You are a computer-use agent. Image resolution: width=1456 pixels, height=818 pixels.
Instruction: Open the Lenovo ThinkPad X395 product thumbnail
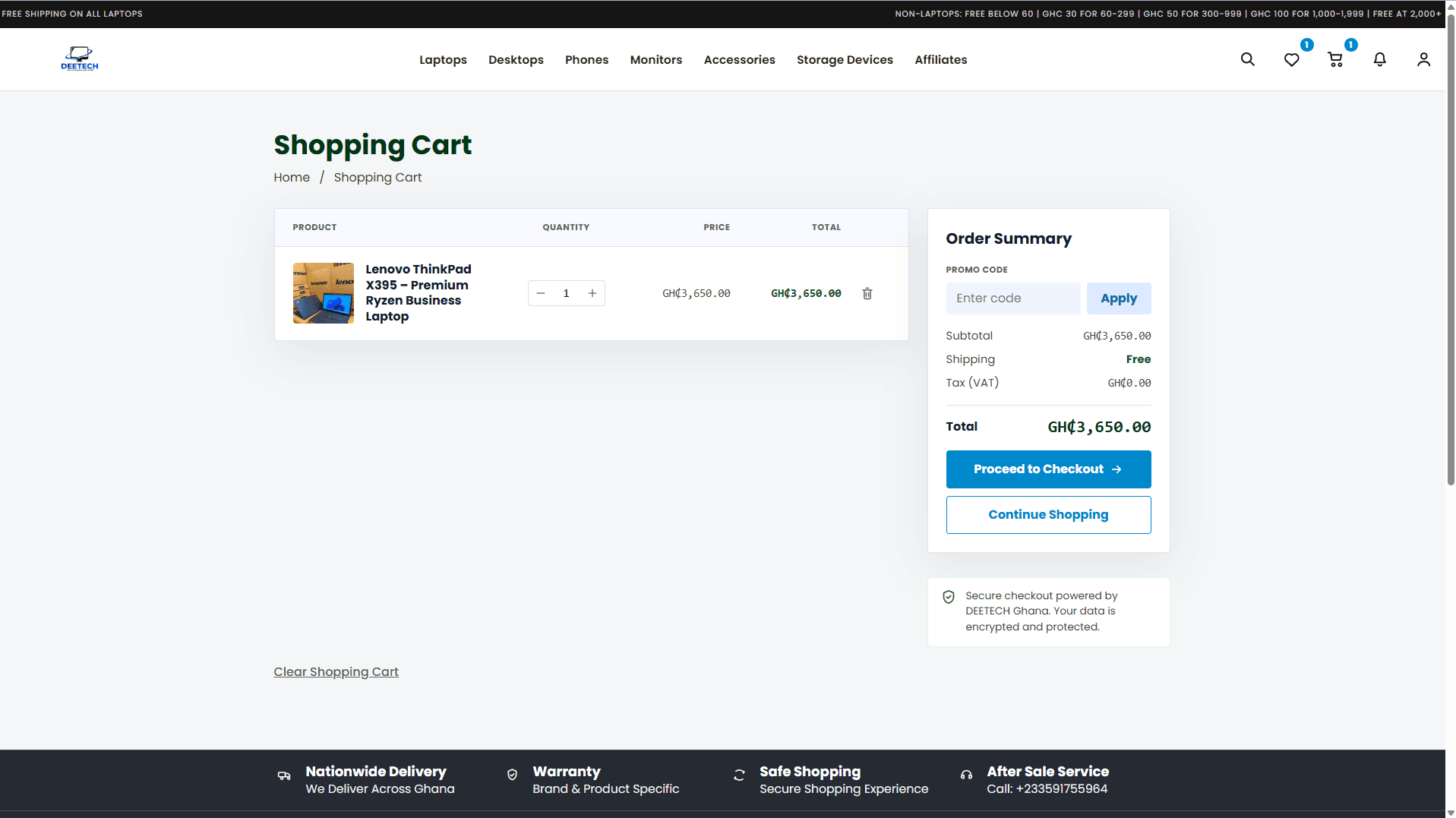[324, 293]
